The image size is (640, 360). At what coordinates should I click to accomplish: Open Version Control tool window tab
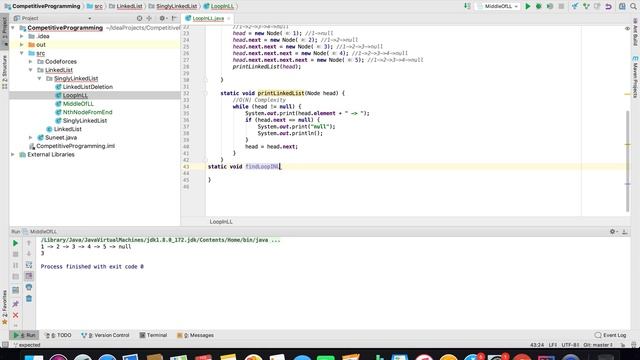click(105, 335)
